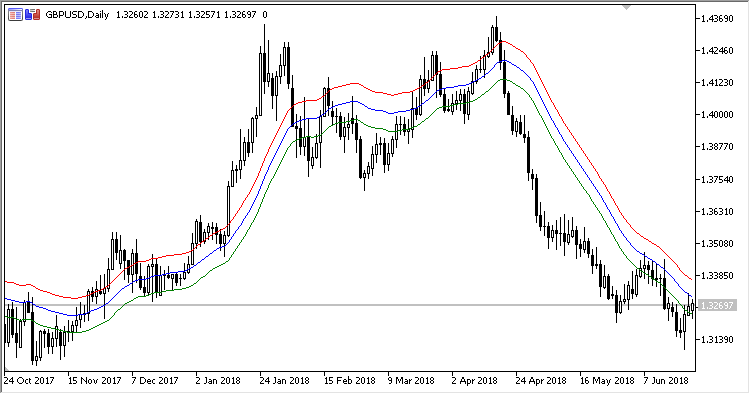Click the 1.31390 price axis label

pos(717,339)
